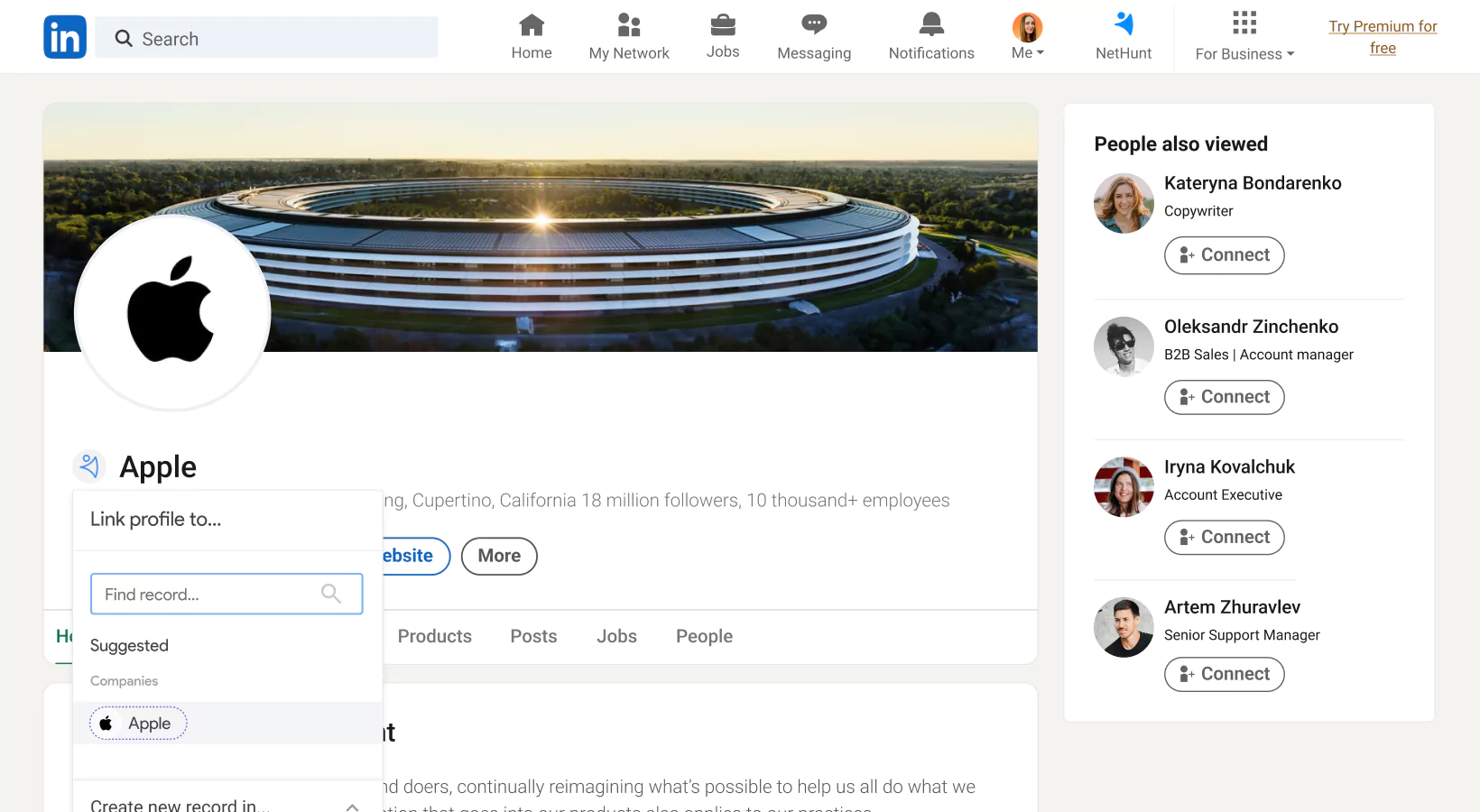Connect with Artem Zhuravlev

coord(1225,674)
